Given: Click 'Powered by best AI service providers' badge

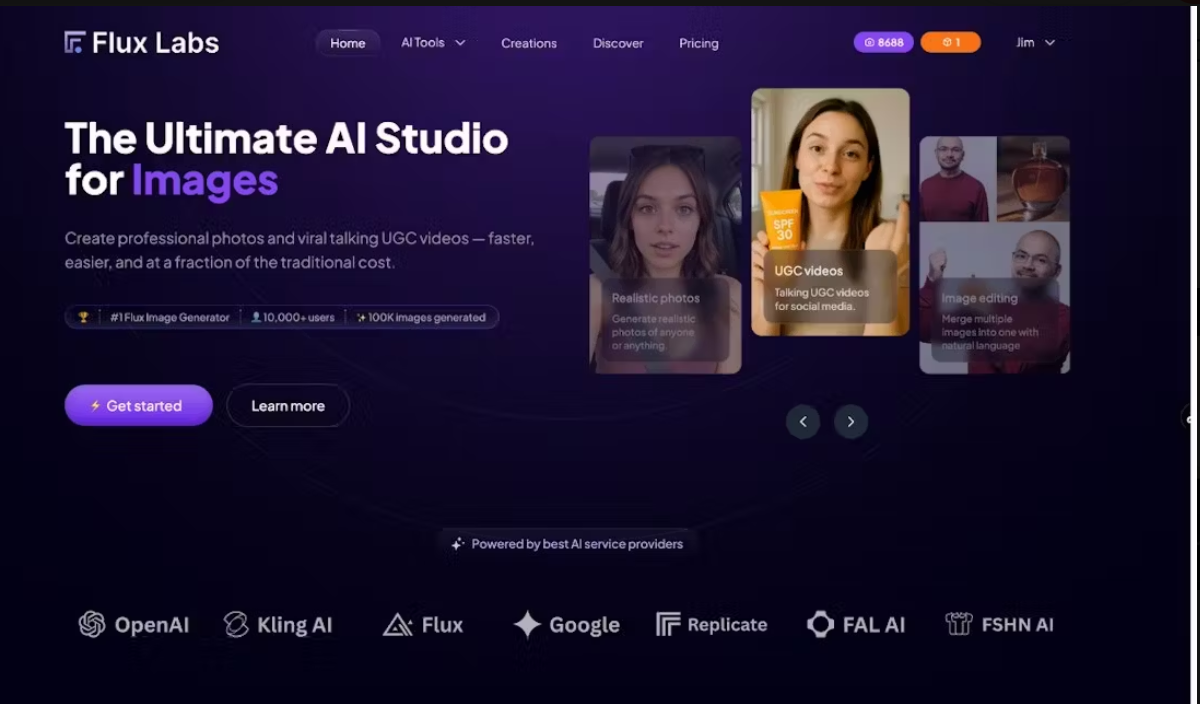Looking at the screenshot, I should point(567,544).
